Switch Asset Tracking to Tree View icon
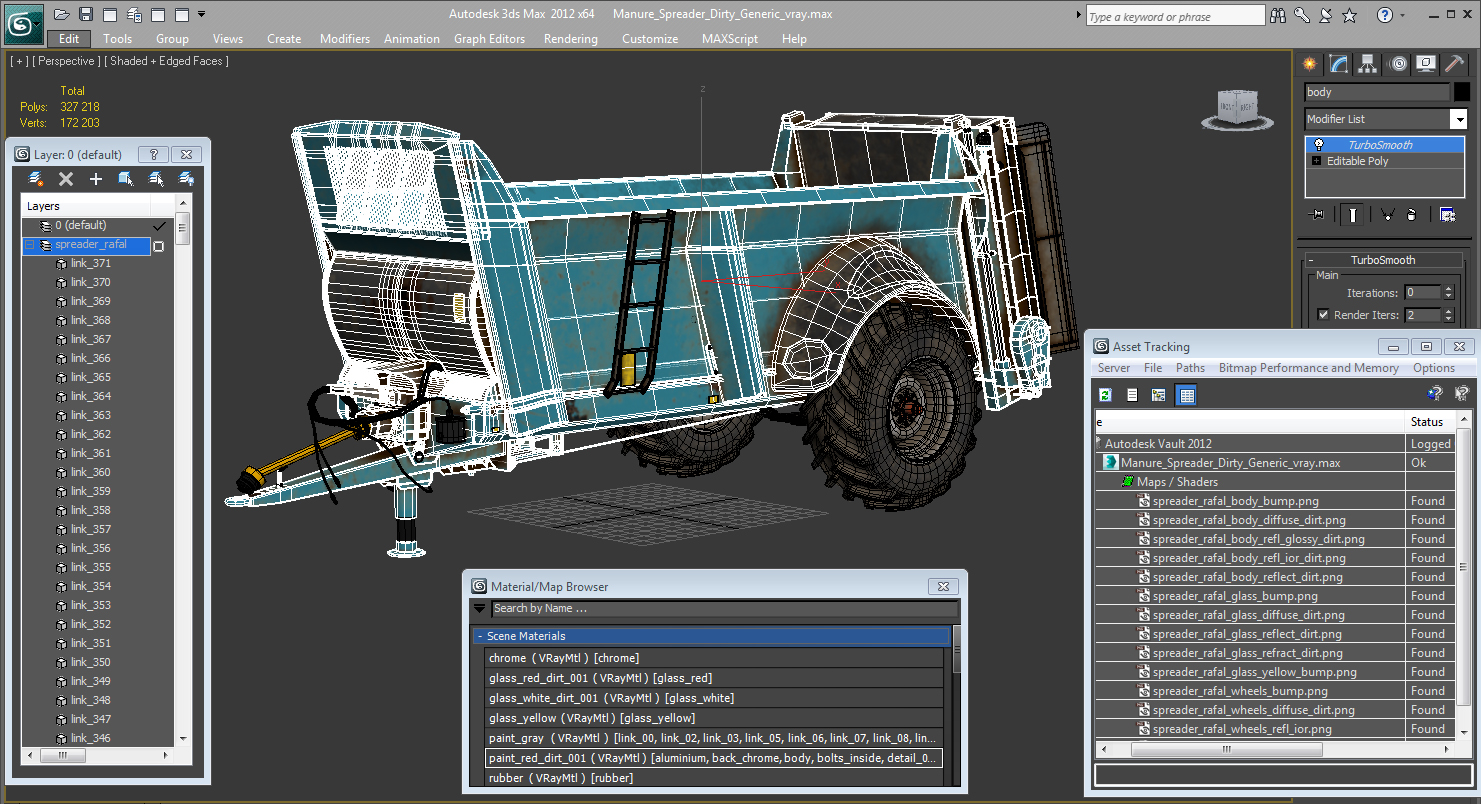Screen dimensions: 1481x804 pyautogui.click(x=1159, y=395)
